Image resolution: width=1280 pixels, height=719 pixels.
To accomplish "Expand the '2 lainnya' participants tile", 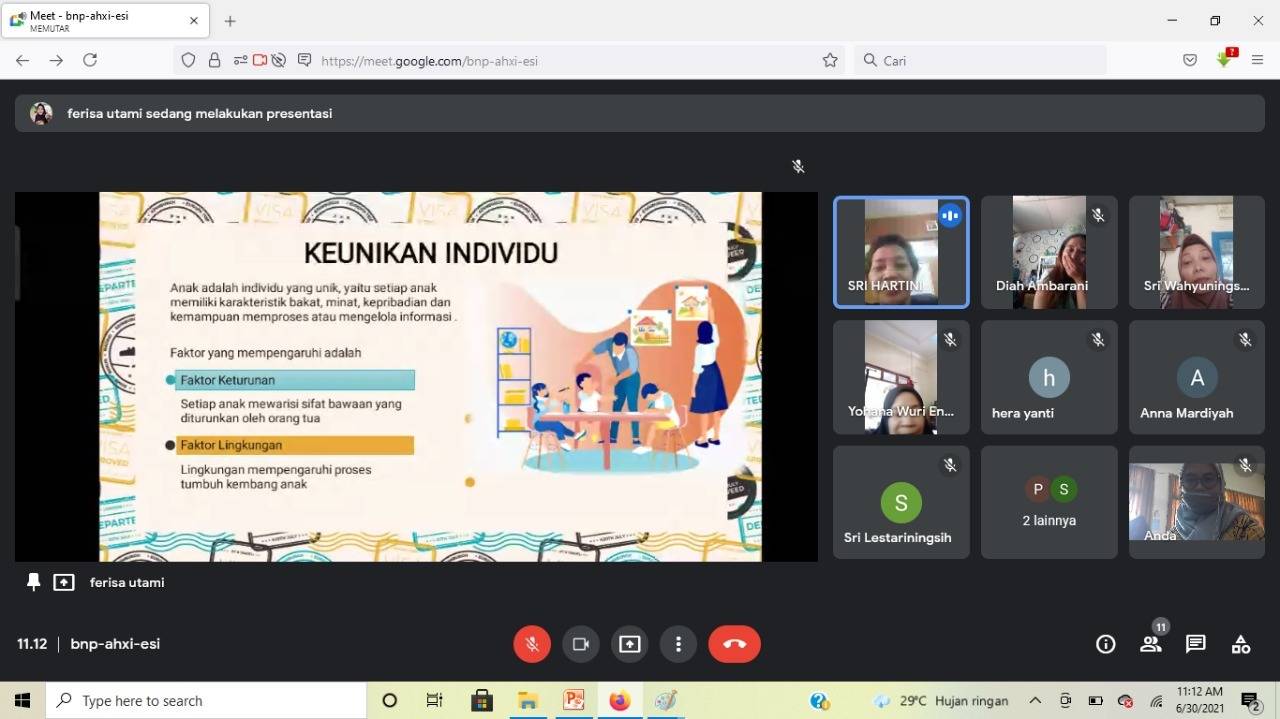I will coord(1048,501).
